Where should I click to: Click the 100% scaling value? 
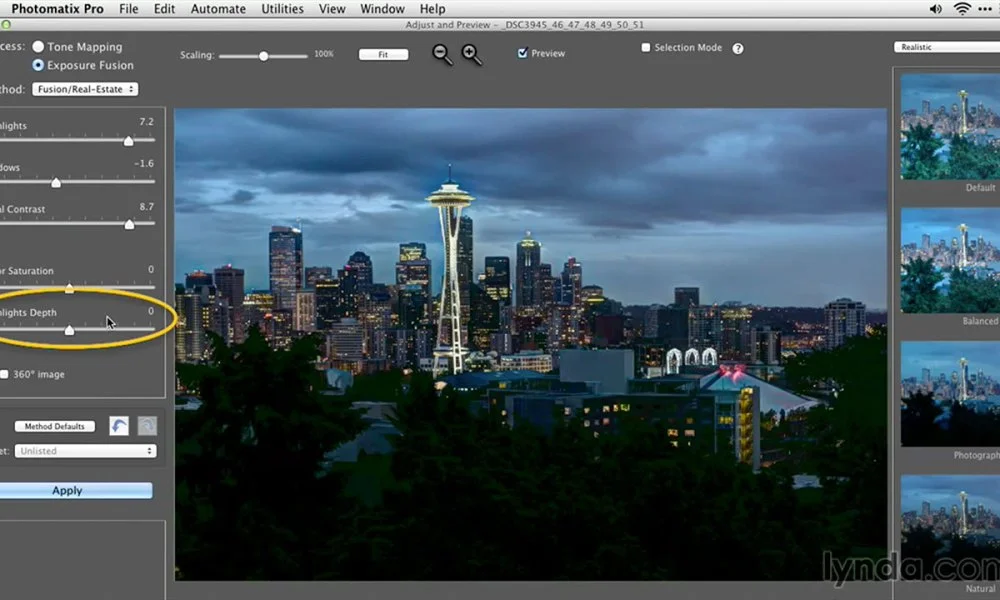coord(323,54)
